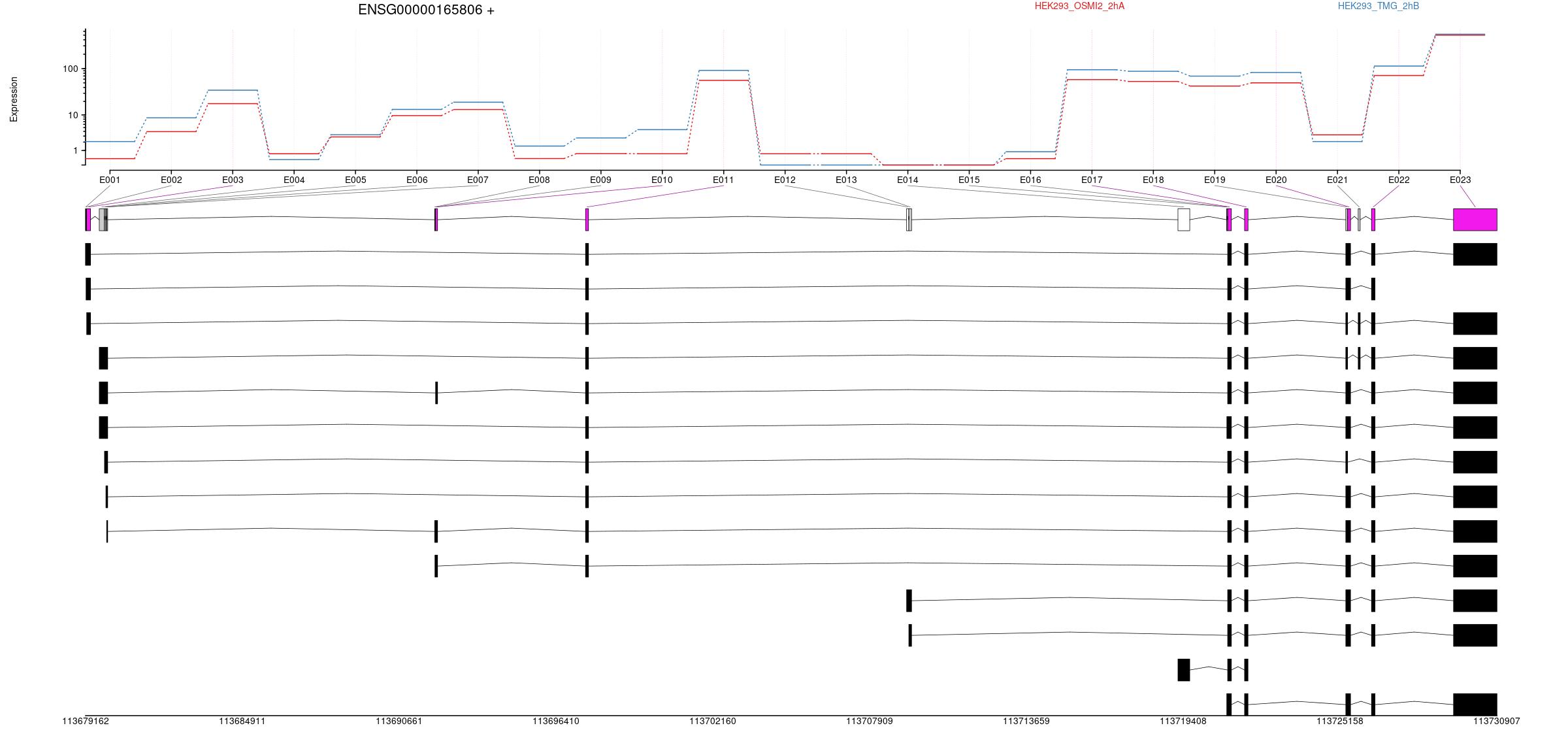This screenshot has height=732, width=1568.
Task: Click exon label E017
Action: tap(1092, 180)
